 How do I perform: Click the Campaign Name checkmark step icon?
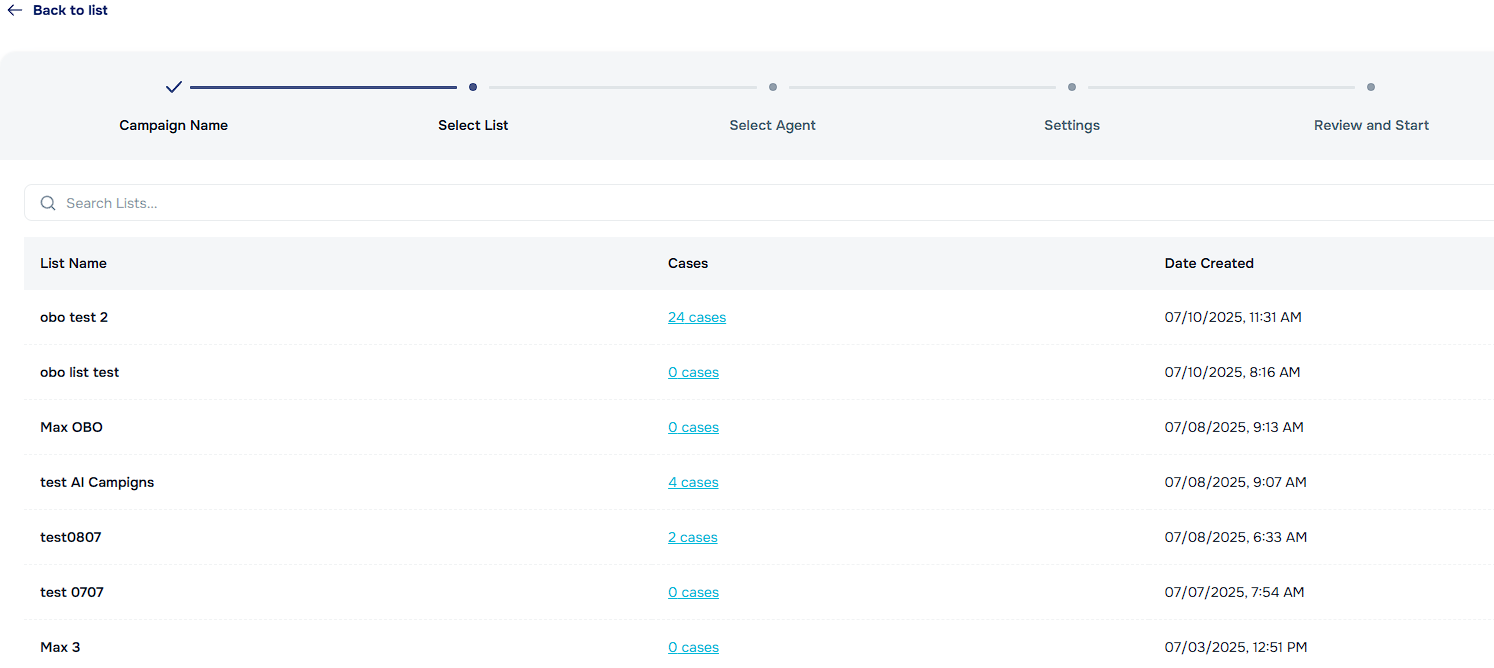click(x=174, y=87)
